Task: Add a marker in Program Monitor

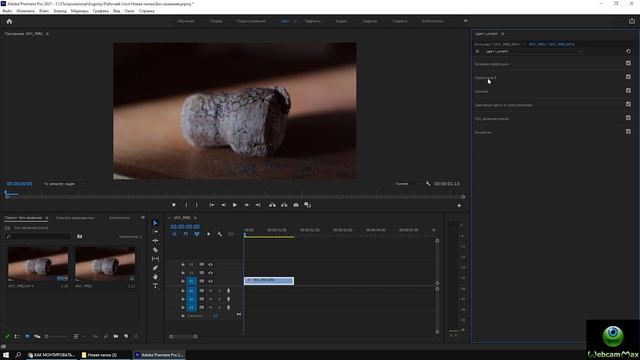Action: click(173, 205)
